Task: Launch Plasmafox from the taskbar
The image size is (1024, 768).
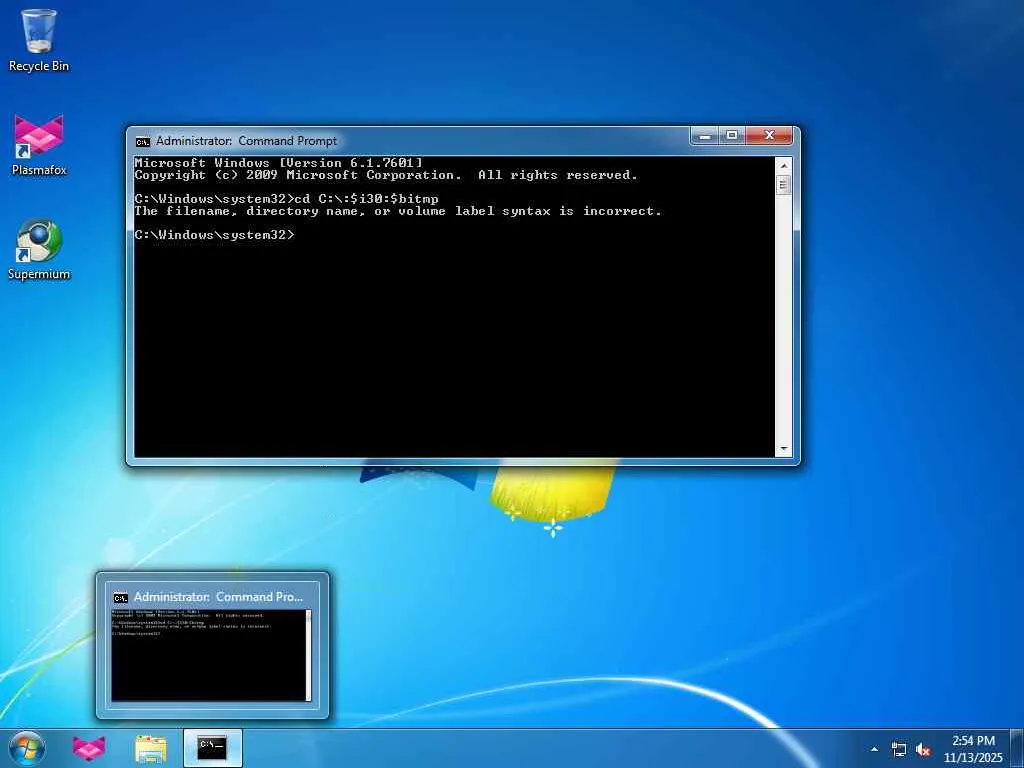Action: click(89, 748)
